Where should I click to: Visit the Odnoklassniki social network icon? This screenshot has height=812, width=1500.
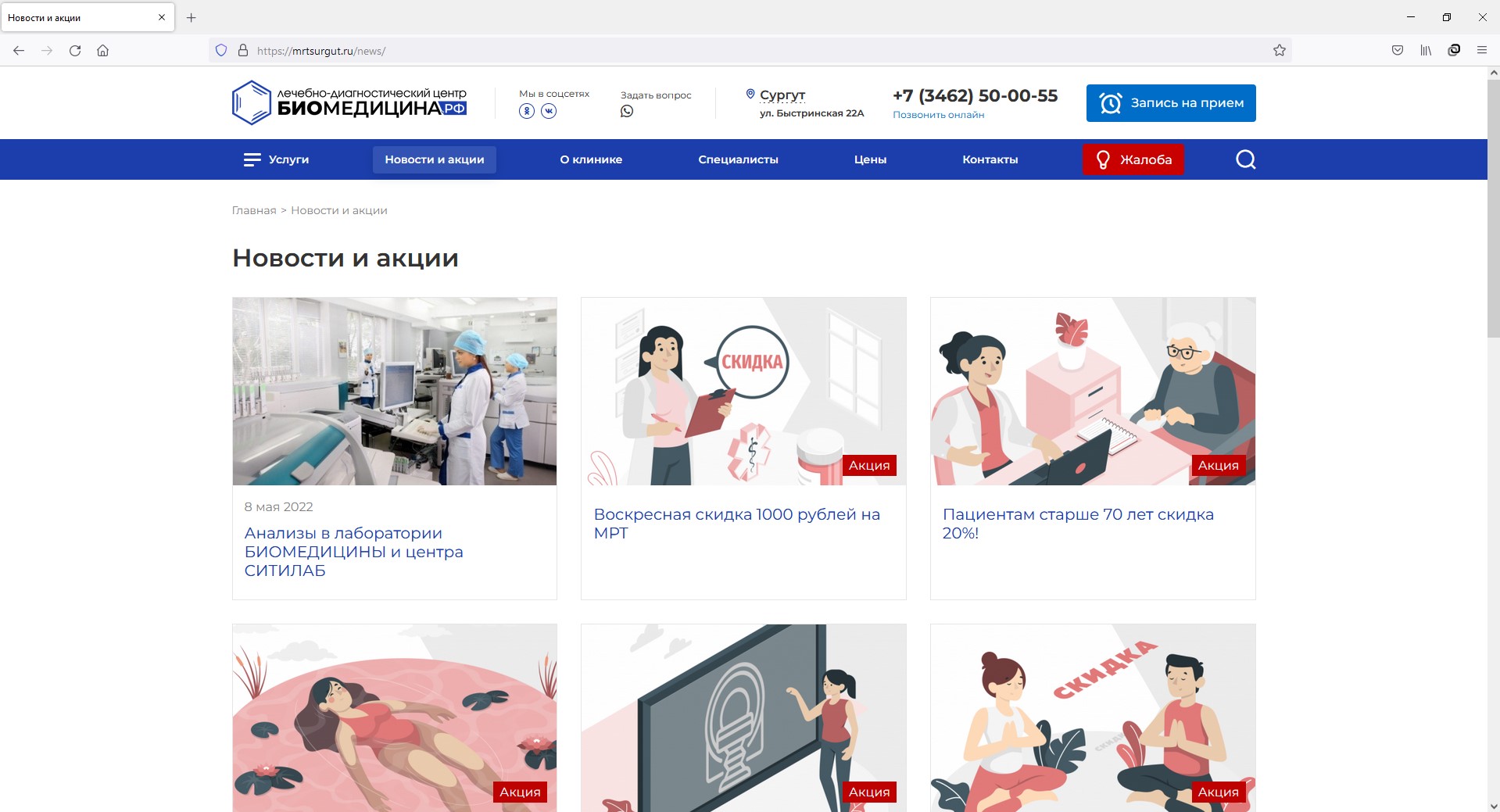pyautogui.click(x=527, y=111)
